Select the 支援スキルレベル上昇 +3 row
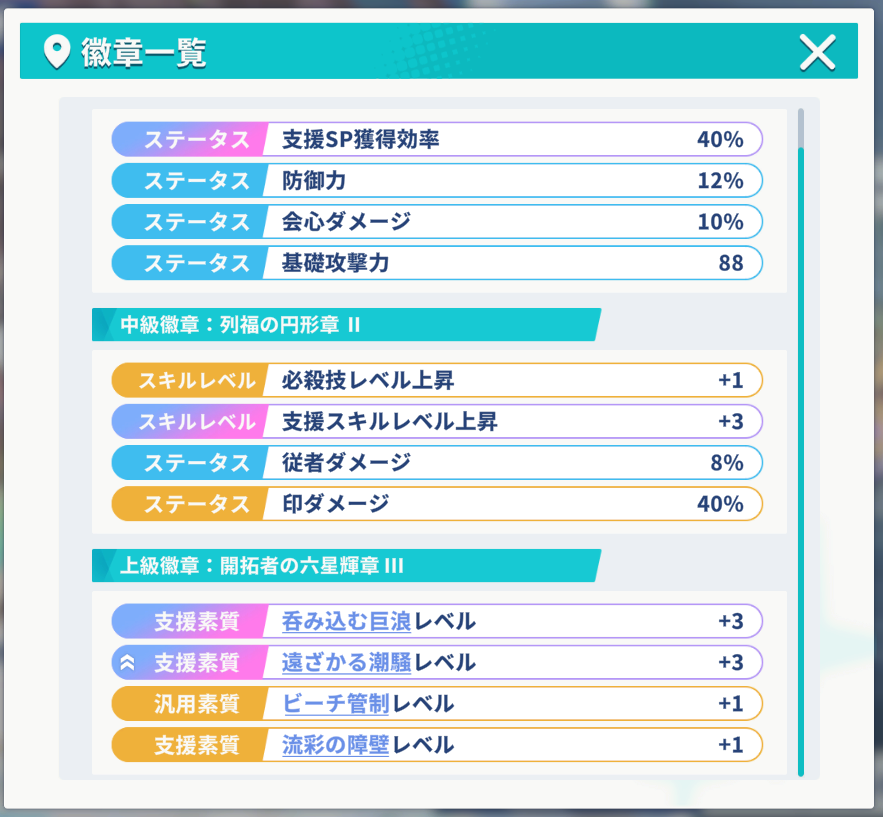 coord(437,421)
